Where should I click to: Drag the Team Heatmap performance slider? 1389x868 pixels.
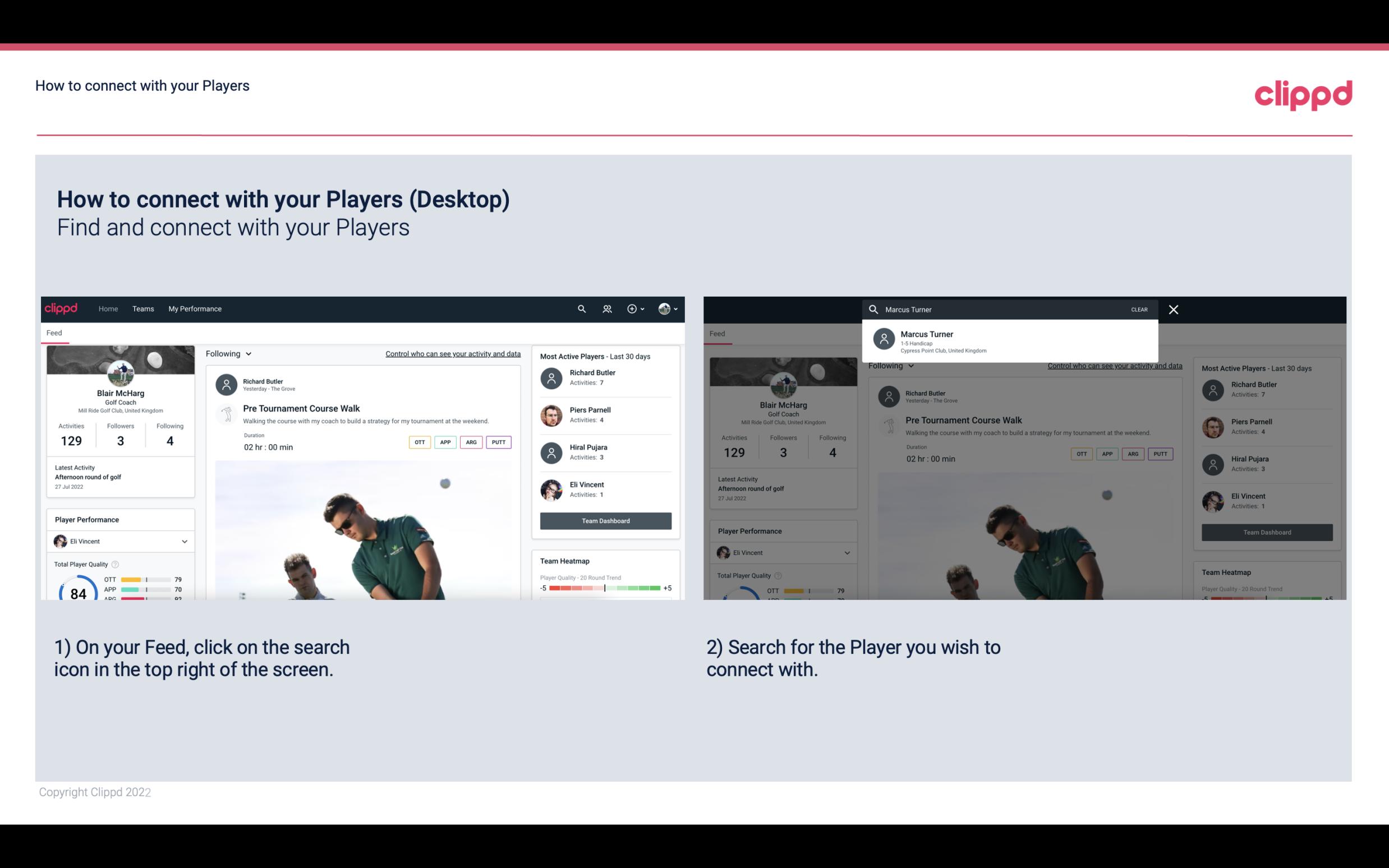604,588
